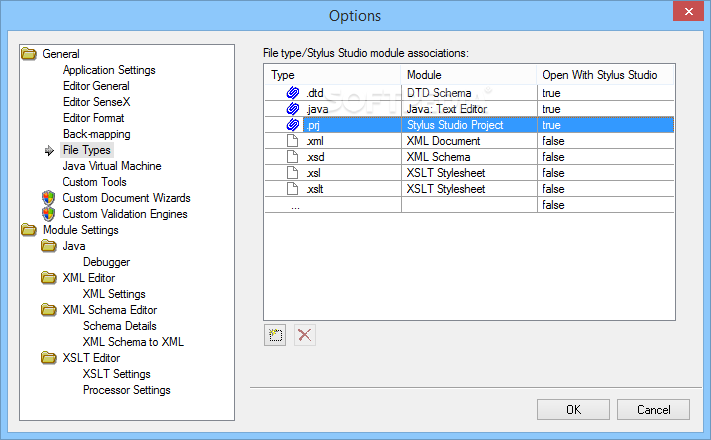Select Module Settings node label
The height and width of the screenshot is (440, 711).
tap(81, 230)
